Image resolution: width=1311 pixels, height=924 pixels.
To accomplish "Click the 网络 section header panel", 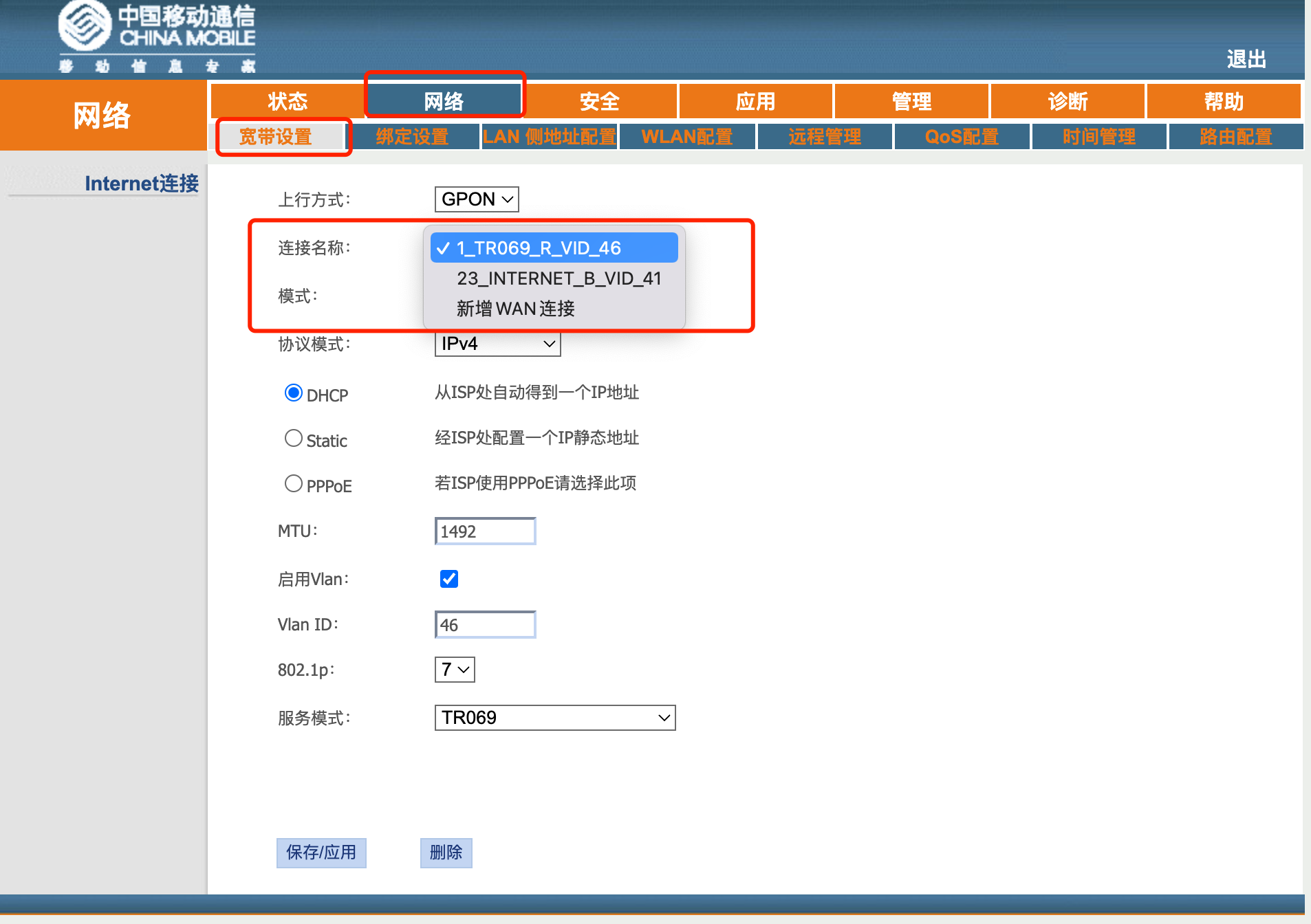I will click(x=102, y=115).
